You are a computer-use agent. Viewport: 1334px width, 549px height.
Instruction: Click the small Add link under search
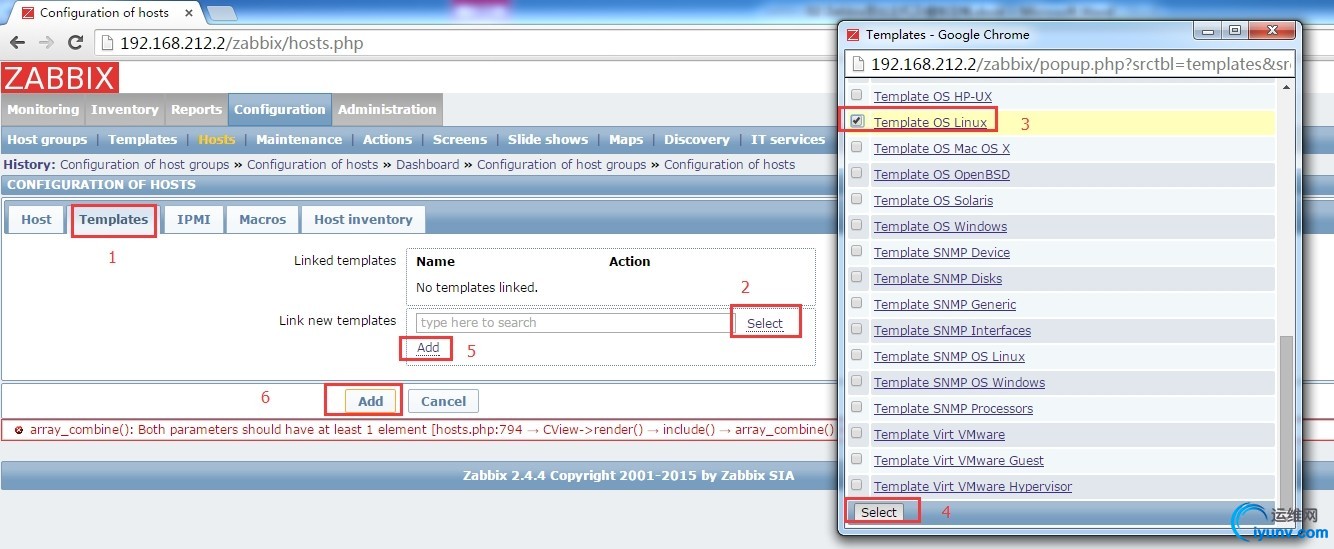pyautogui.click(x=428, y=348)
